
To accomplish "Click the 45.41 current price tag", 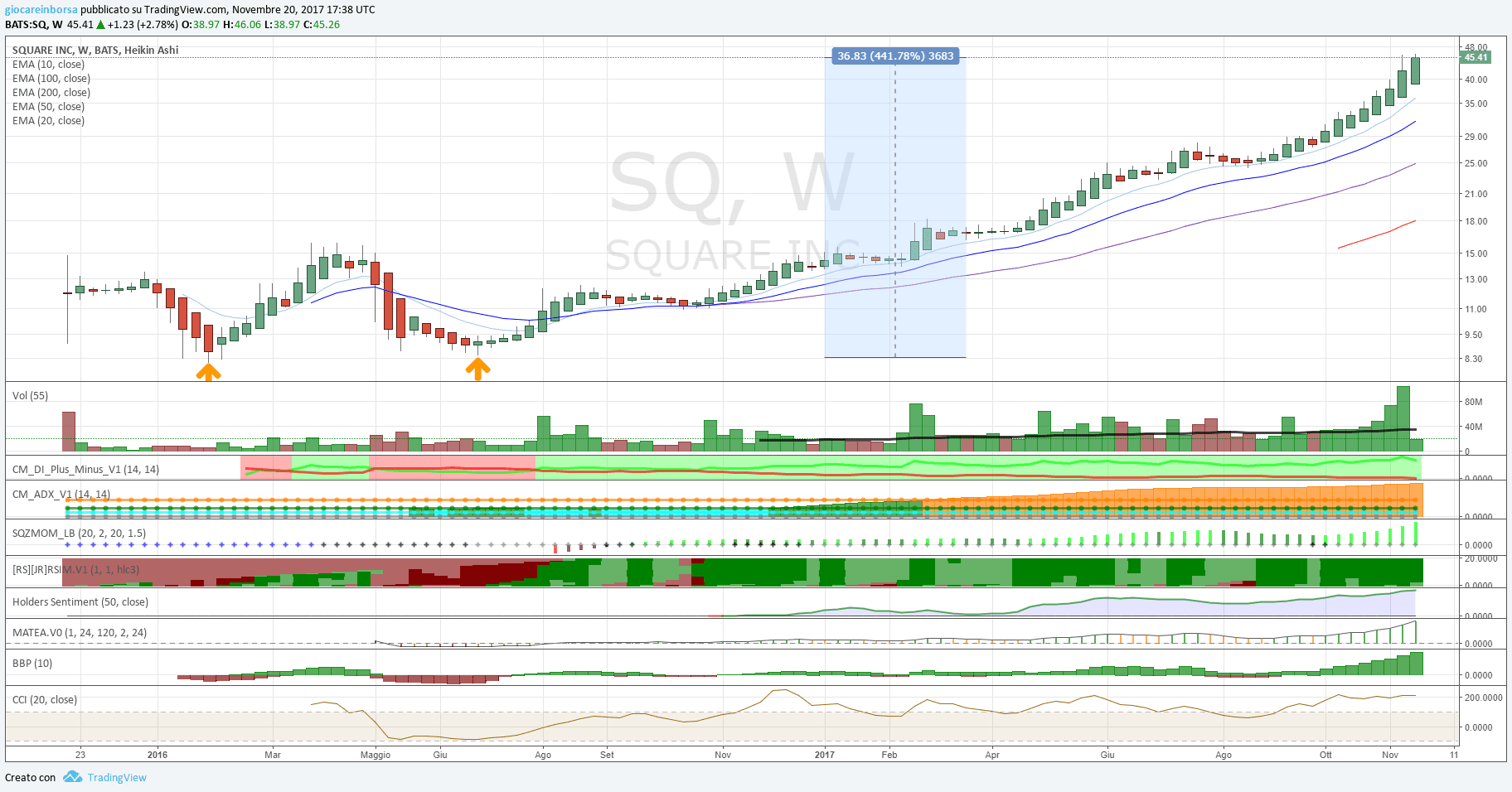I will [x=1476, y=57].
